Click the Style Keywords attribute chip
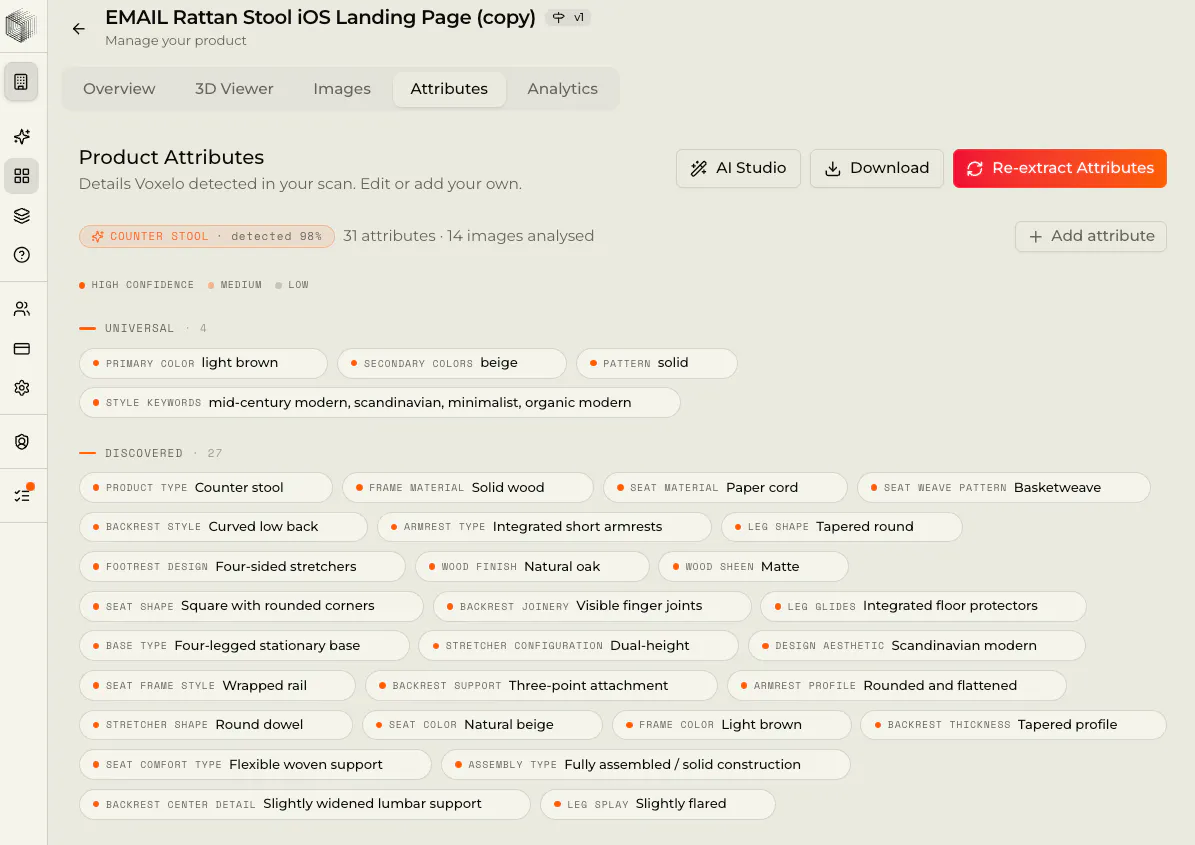Screen dimensions: 1195x845 pyautogui.click(x=380, y=403)
